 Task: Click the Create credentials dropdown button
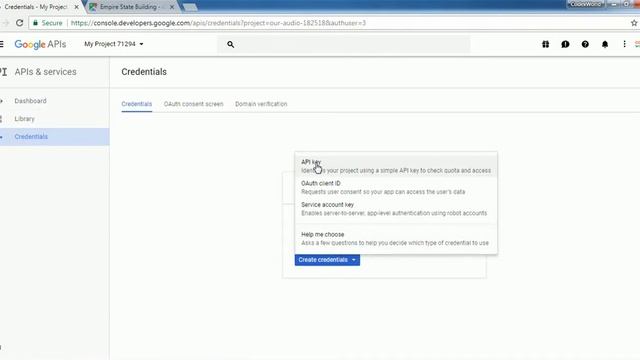pos(327,260)
